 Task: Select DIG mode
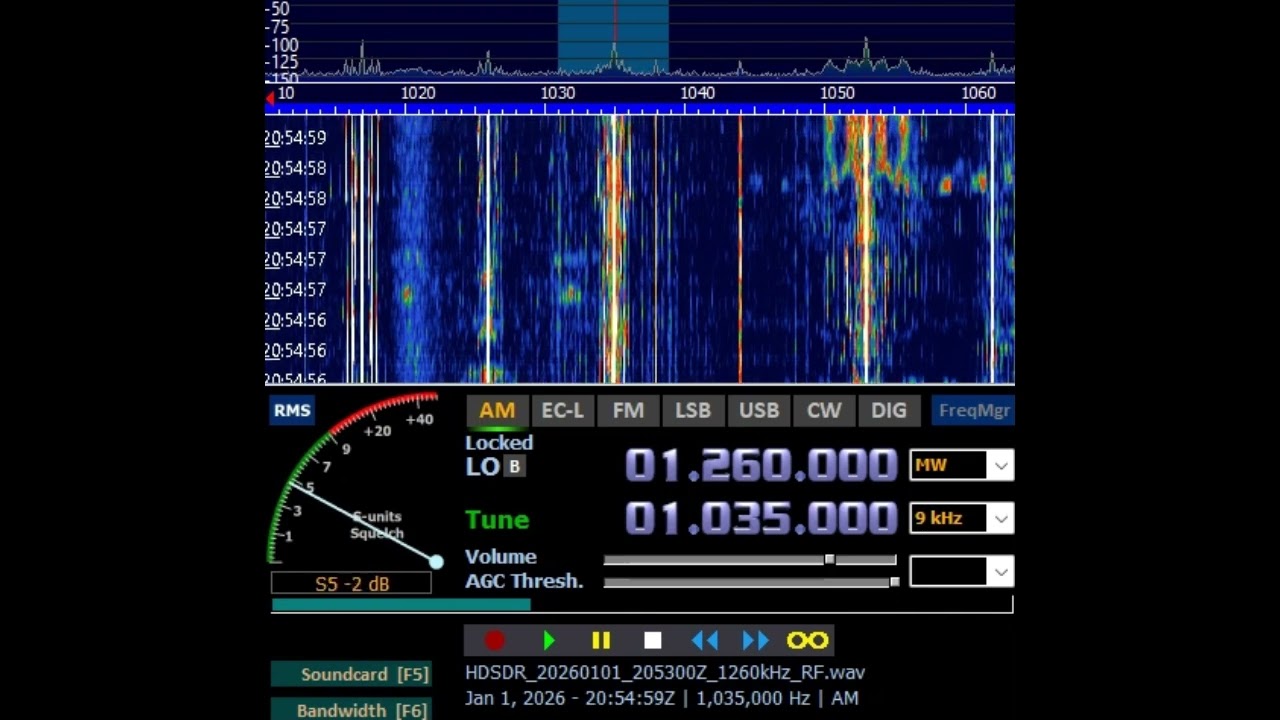[889, 411]
